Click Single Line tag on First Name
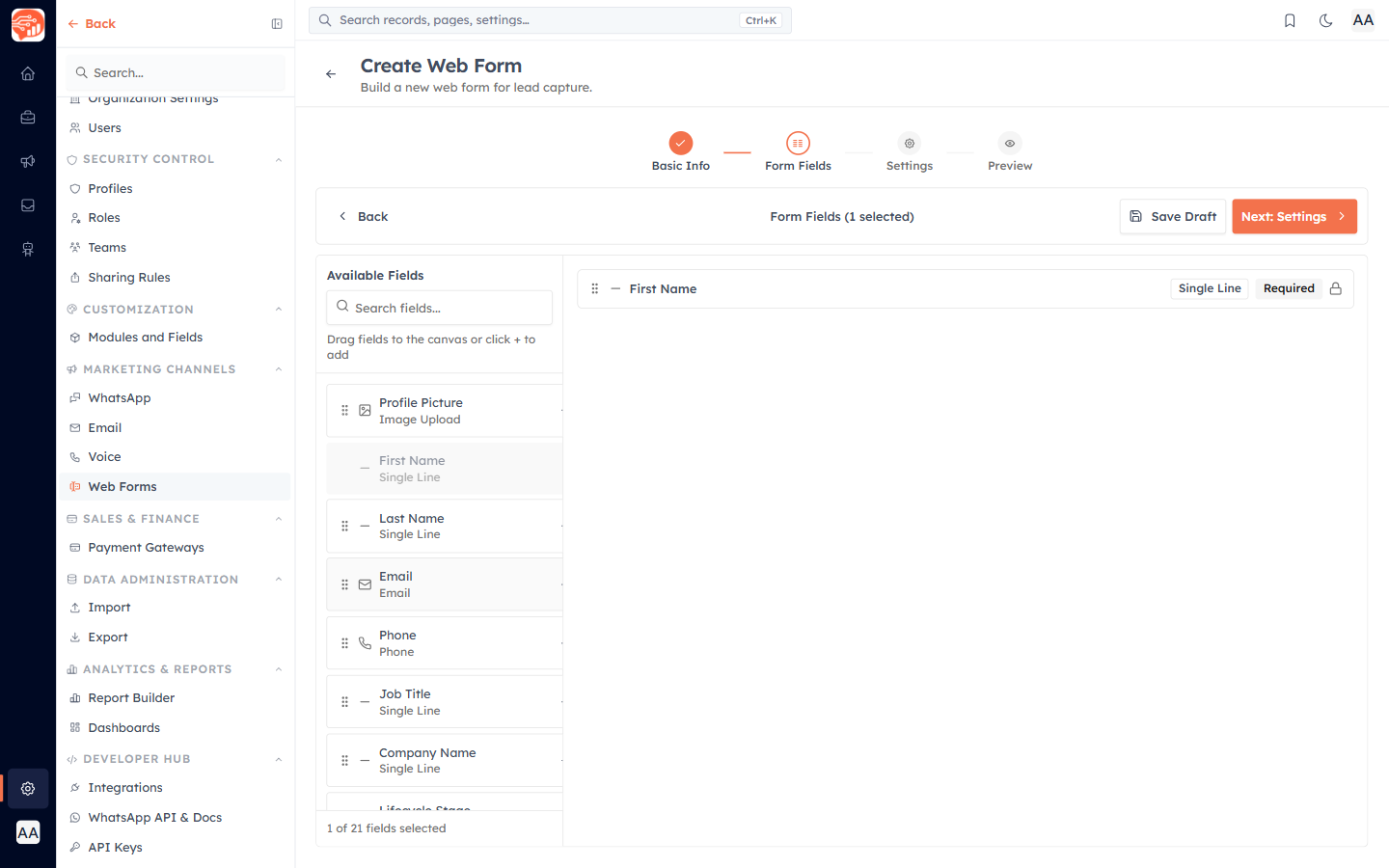Screen dimensions: 1389x868 click(1210, 288)
